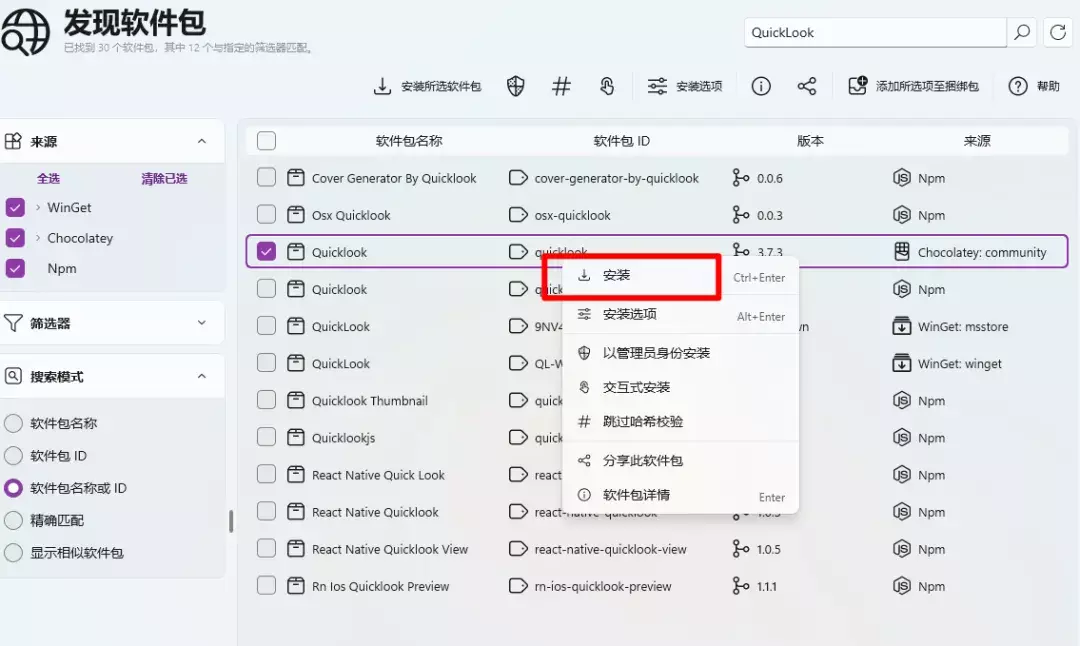Click package icon of Quicklook Thumbnail row
This screenshot has height=646, width=1080.
click(x=295, y=400)
